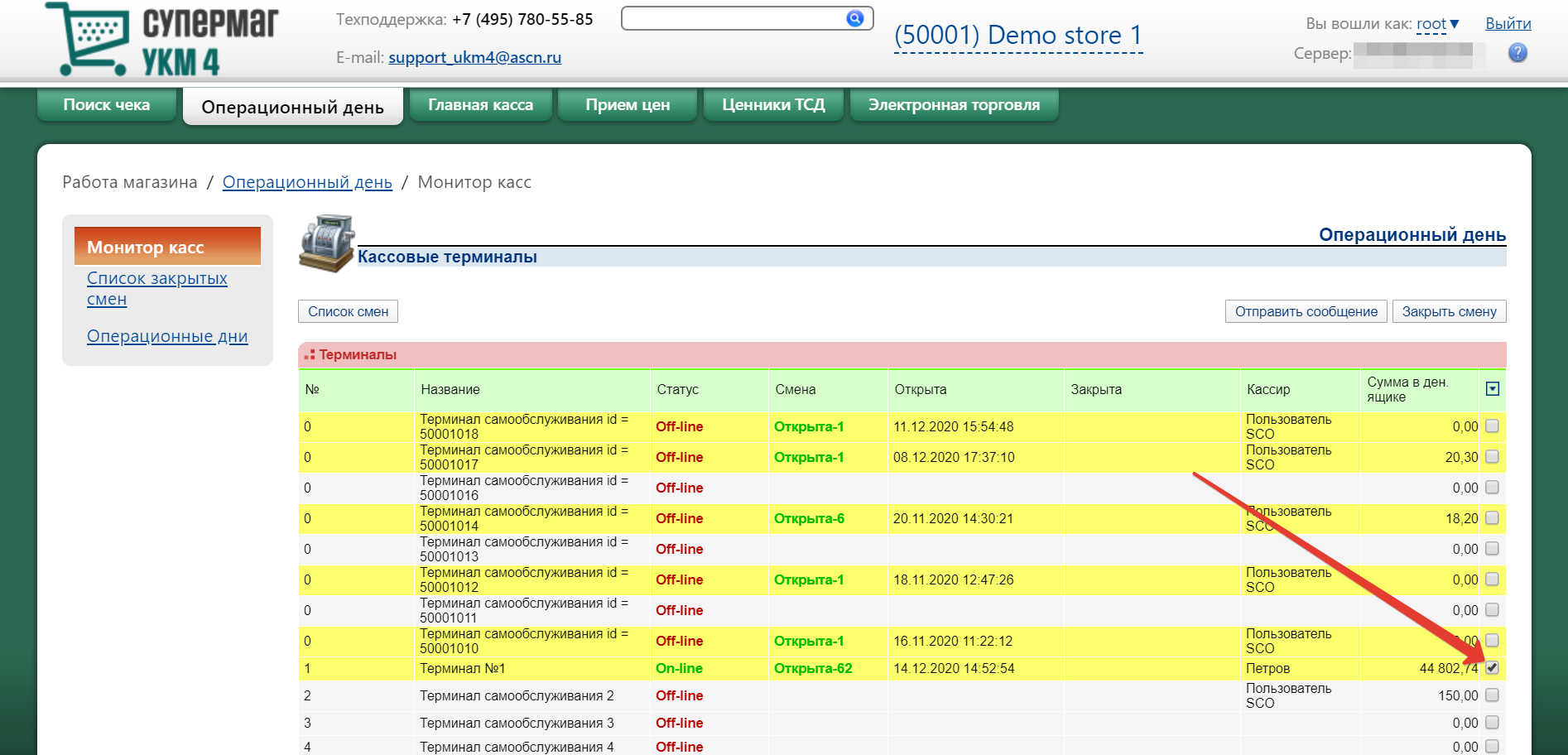
Task: Open help via blue question mark icon
Action: [x=1517, y=53]
